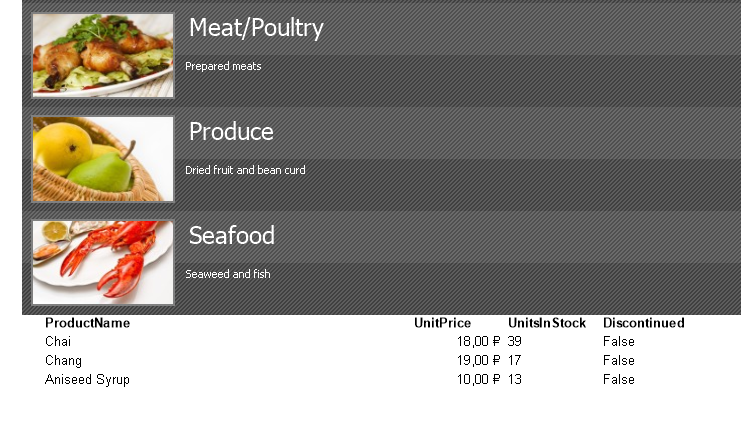This screenshot has width=751, height=423.
Task: Click the Seafood lobster image
Action: point(103,263)
